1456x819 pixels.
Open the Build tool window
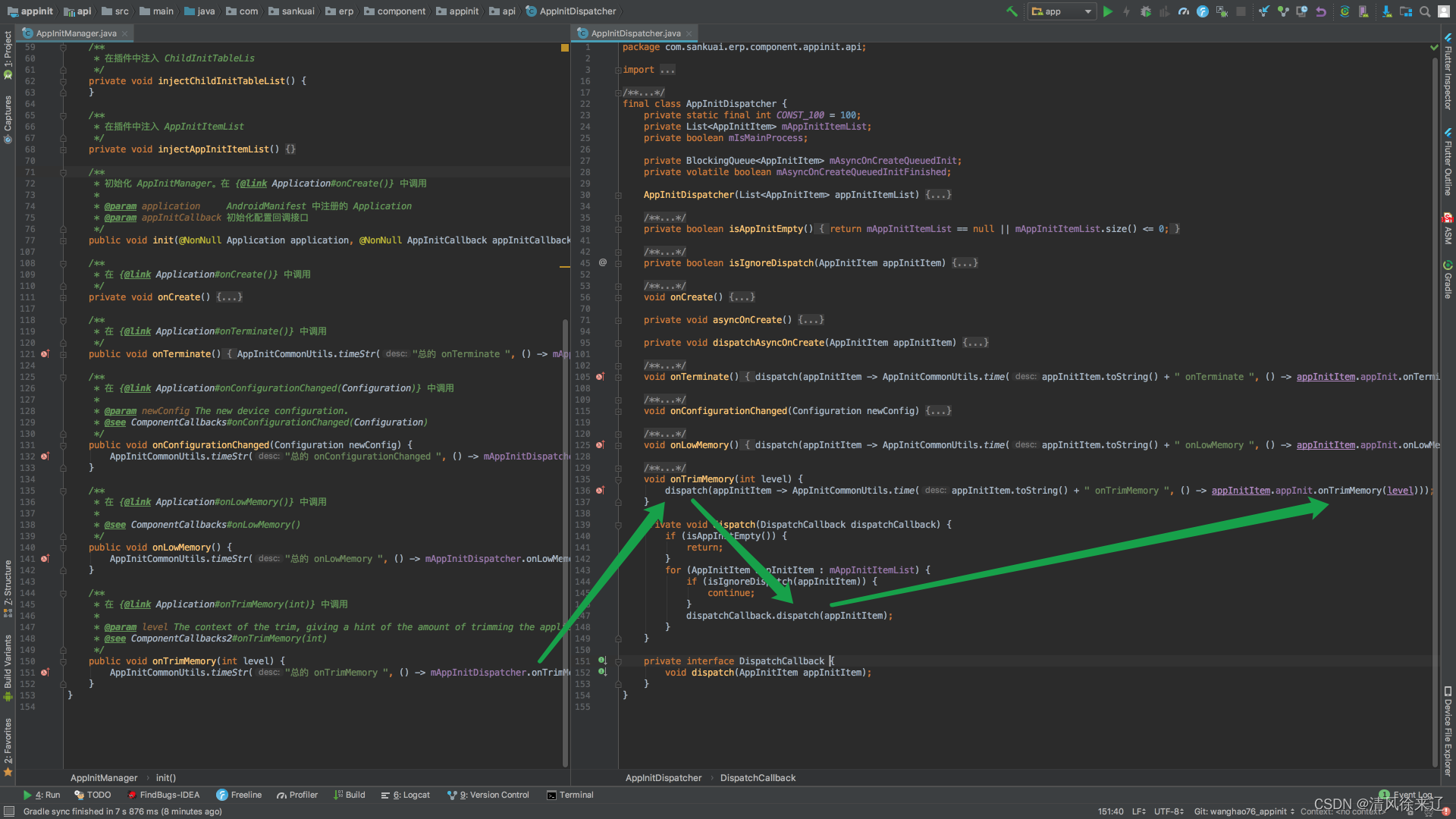pyautogui.click(x=350, y=795)
